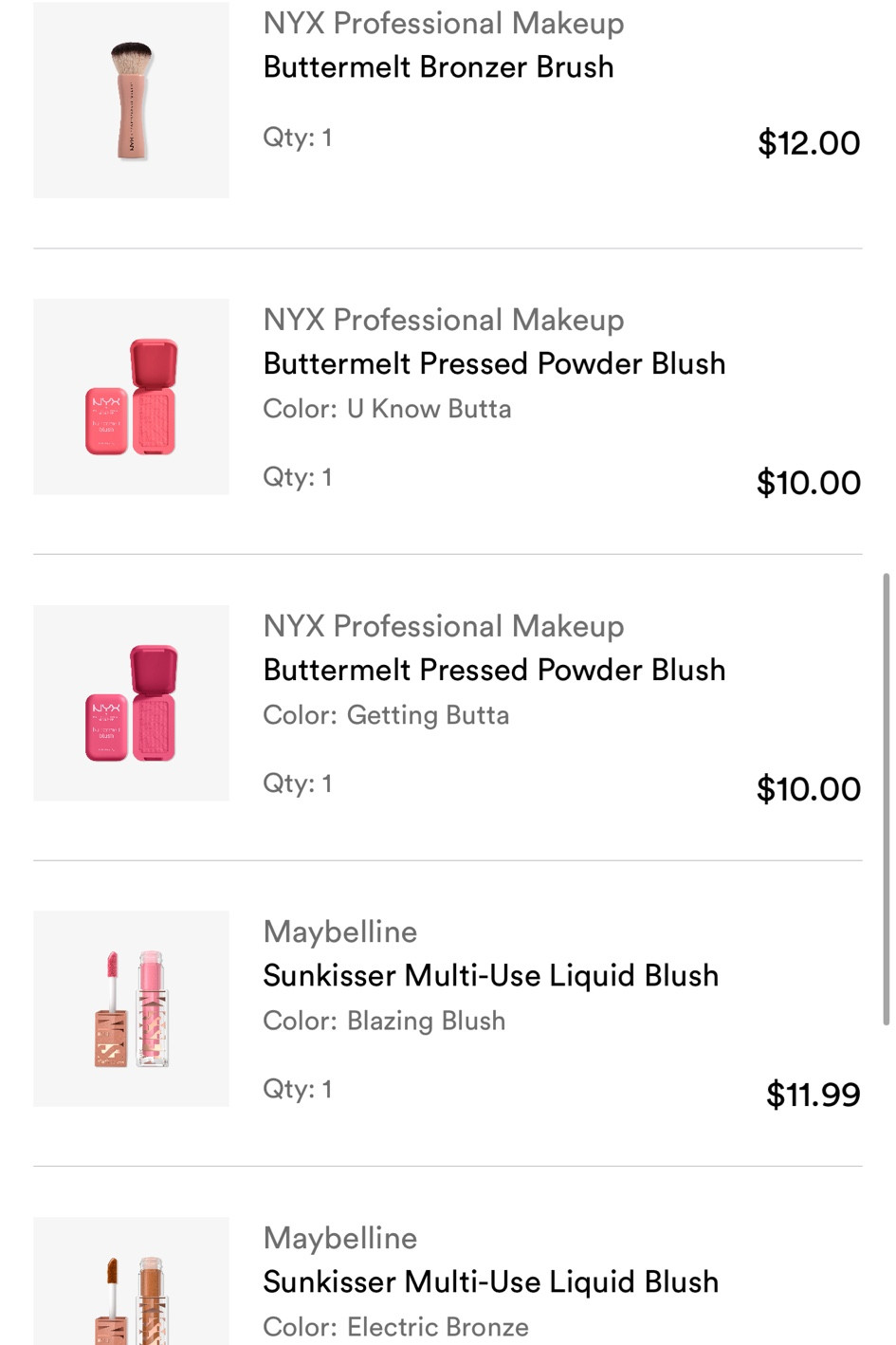
Task: Select the $12.00 price of the Bronzer Brush
Action: (808, 143)
